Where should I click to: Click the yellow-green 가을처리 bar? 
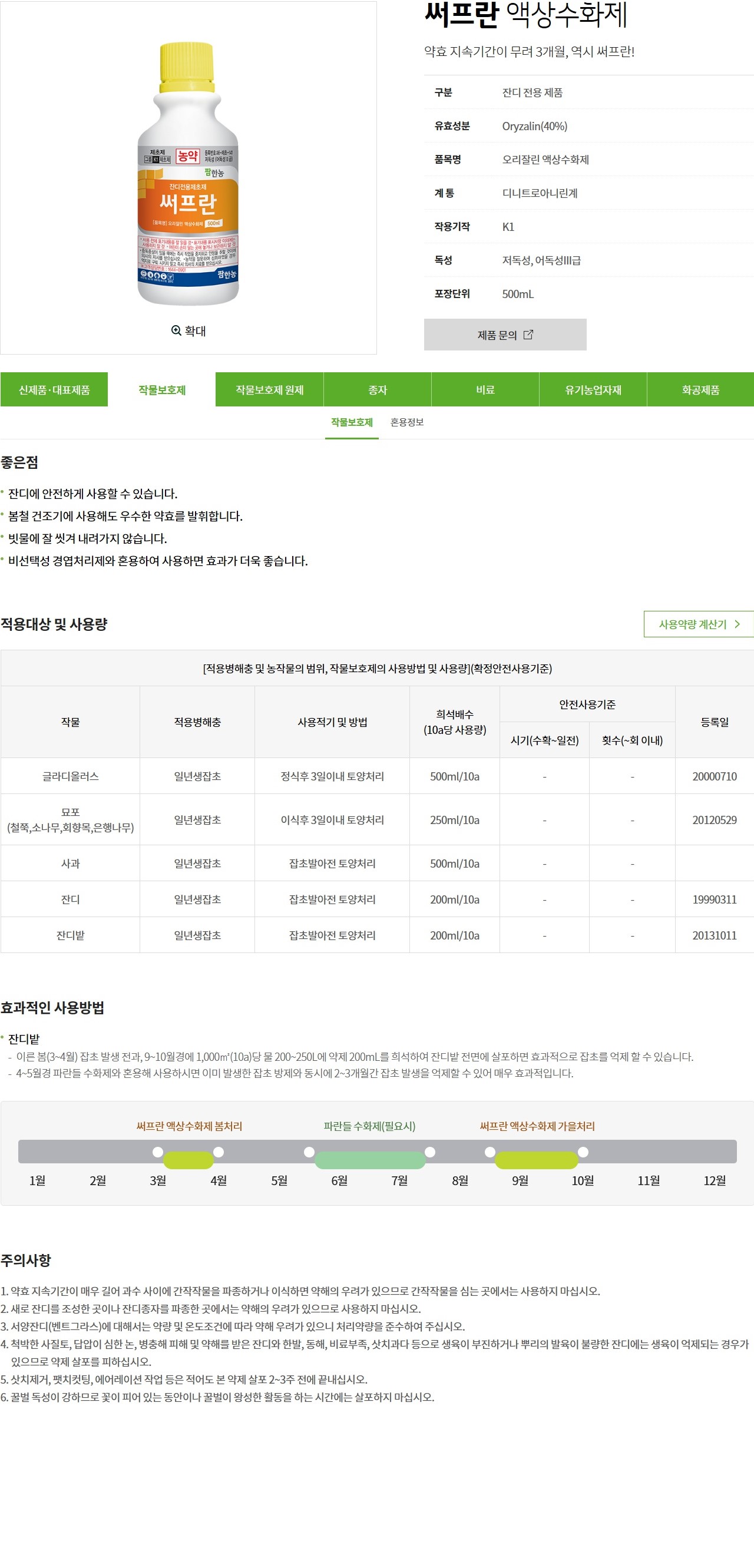(536, 1160)
